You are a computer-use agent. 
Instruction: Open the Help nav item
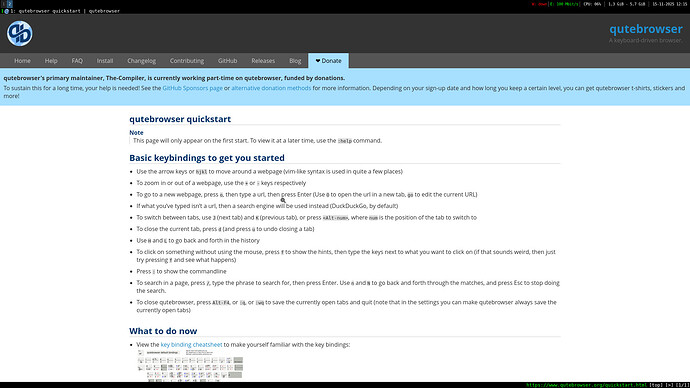(51, 61)
